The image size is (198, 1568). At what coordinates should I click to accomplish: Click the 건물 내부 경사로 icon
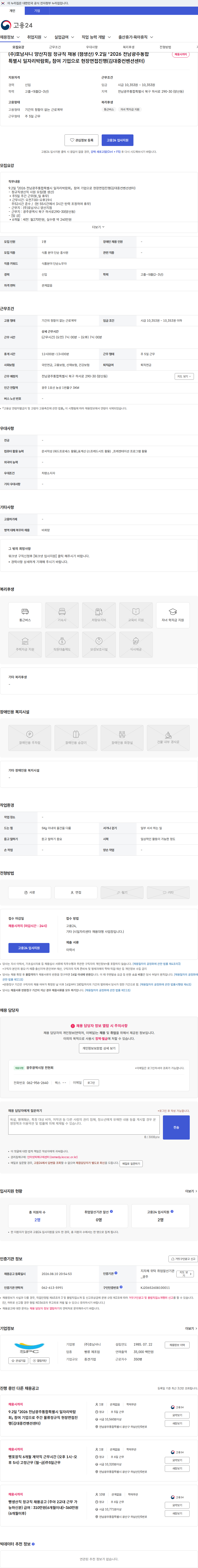tap(168, 738)
